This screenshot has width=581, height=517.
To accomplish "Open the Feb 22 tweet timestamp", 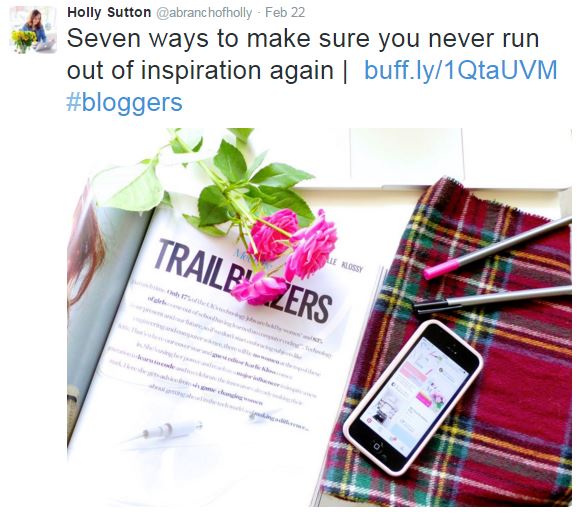I will 285,12.
